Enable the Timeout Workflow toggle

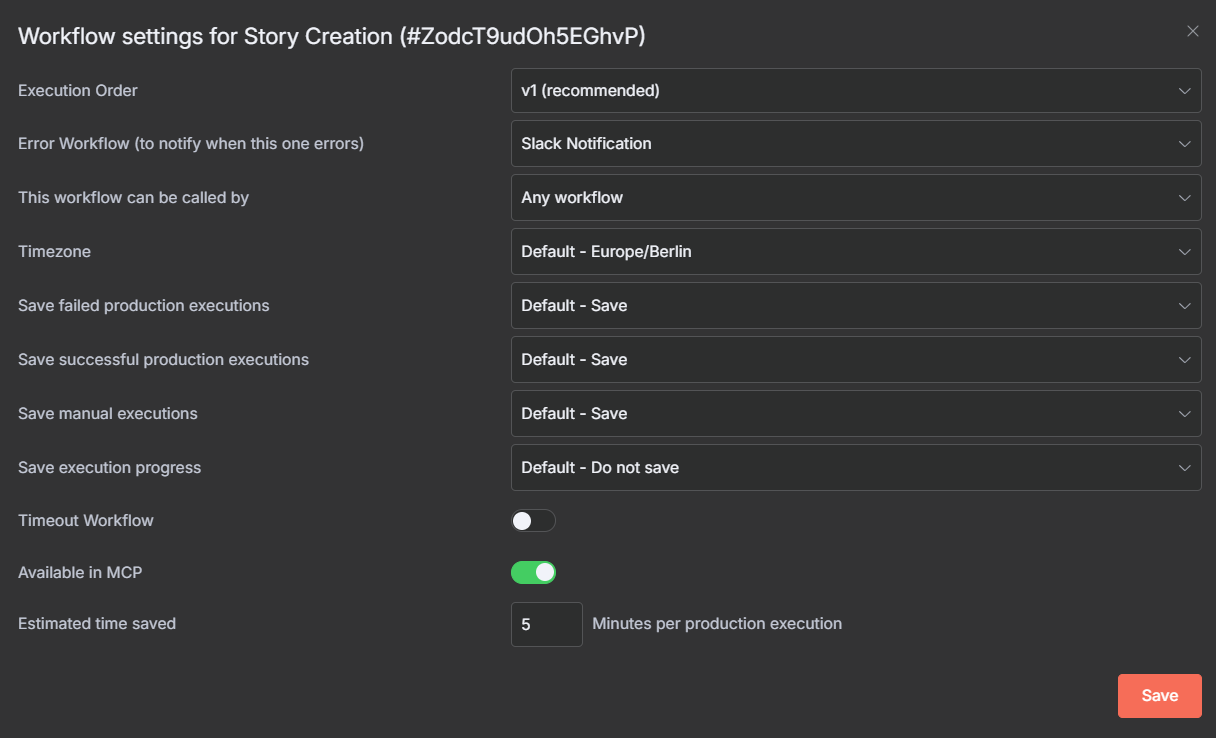point(533,521)
